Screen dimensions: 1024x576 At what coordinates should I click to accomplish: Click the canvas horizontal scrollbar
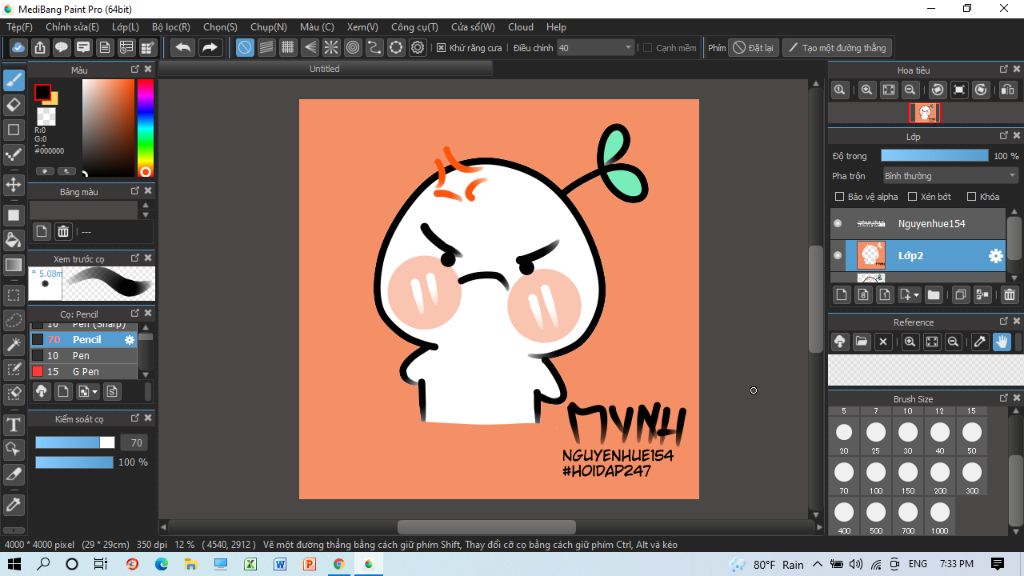click(487, 526)
